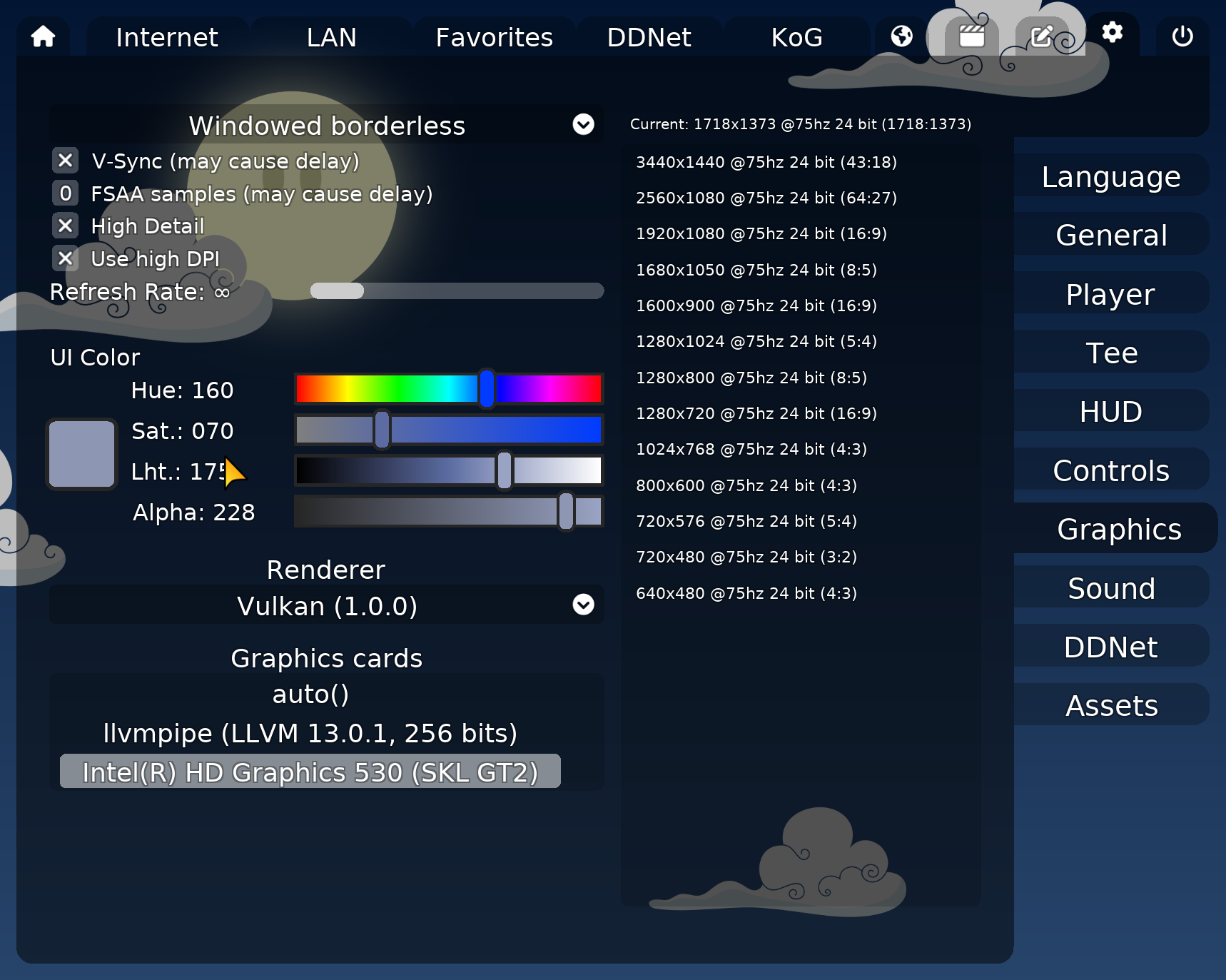
Task: Open Settings via the gear icon
Action: [x=1111, y=33]
